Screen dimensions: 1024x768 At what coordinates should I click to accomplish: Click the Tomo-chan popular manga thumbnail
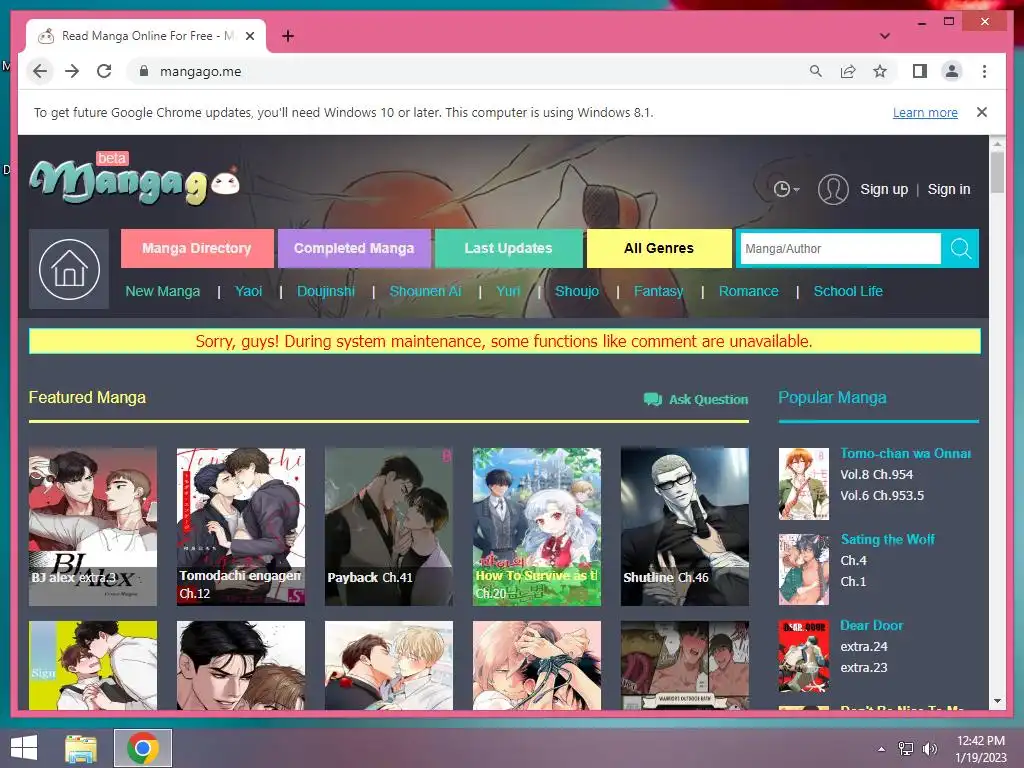point(804,483)
